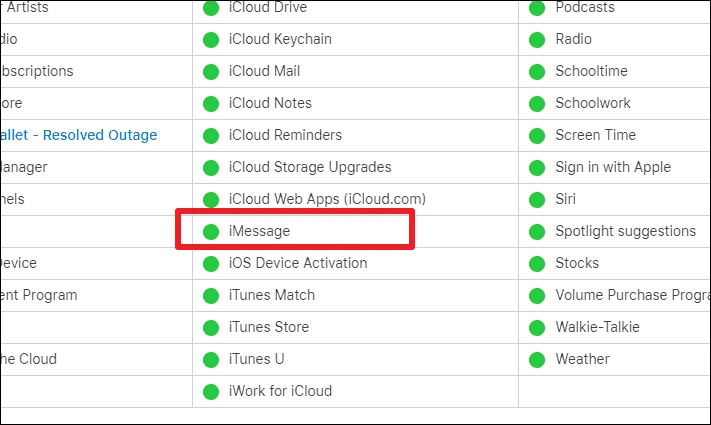The image size is (711, 425).
Task: Click the green status dot beside iMessage
Action: click(211, 231)
